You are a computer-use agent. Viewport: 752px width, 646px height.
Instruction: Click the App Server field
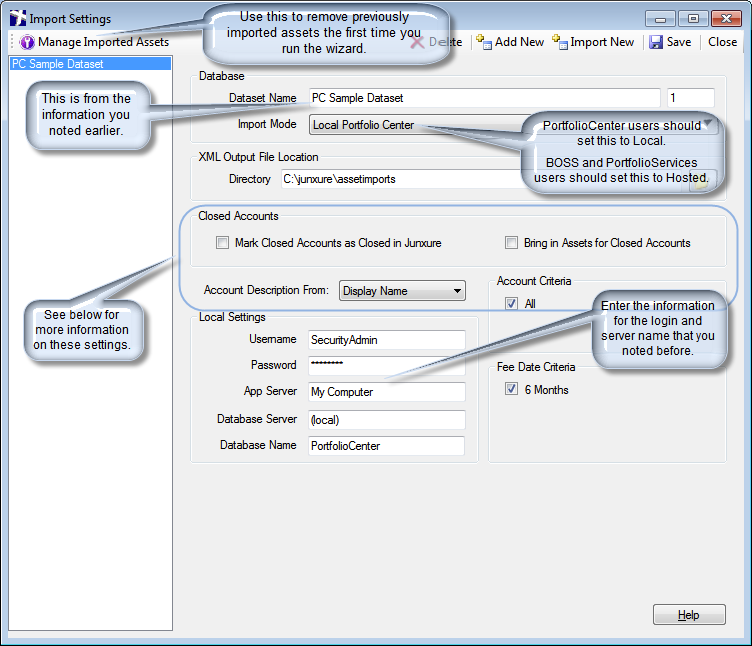coord(387,392)
